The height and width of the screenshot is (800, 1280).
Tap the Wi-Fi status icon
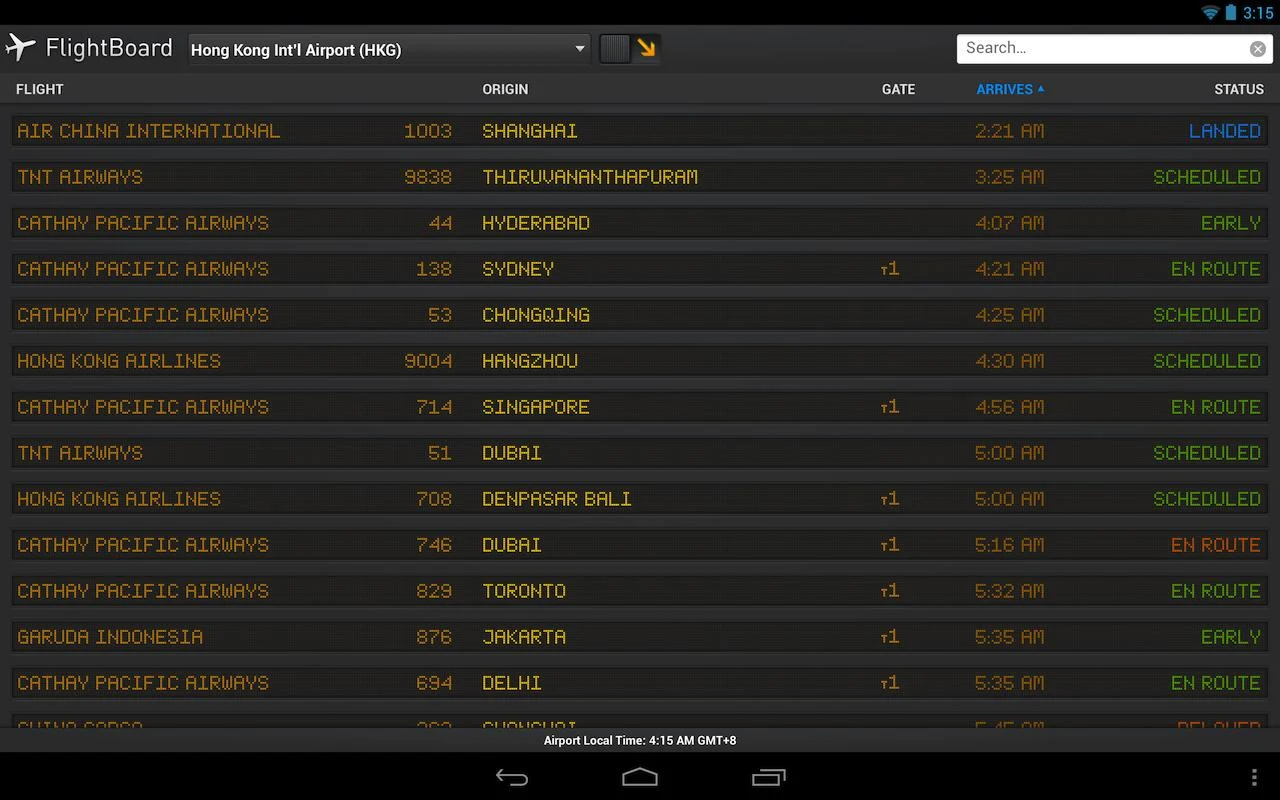pos(1210,13)
